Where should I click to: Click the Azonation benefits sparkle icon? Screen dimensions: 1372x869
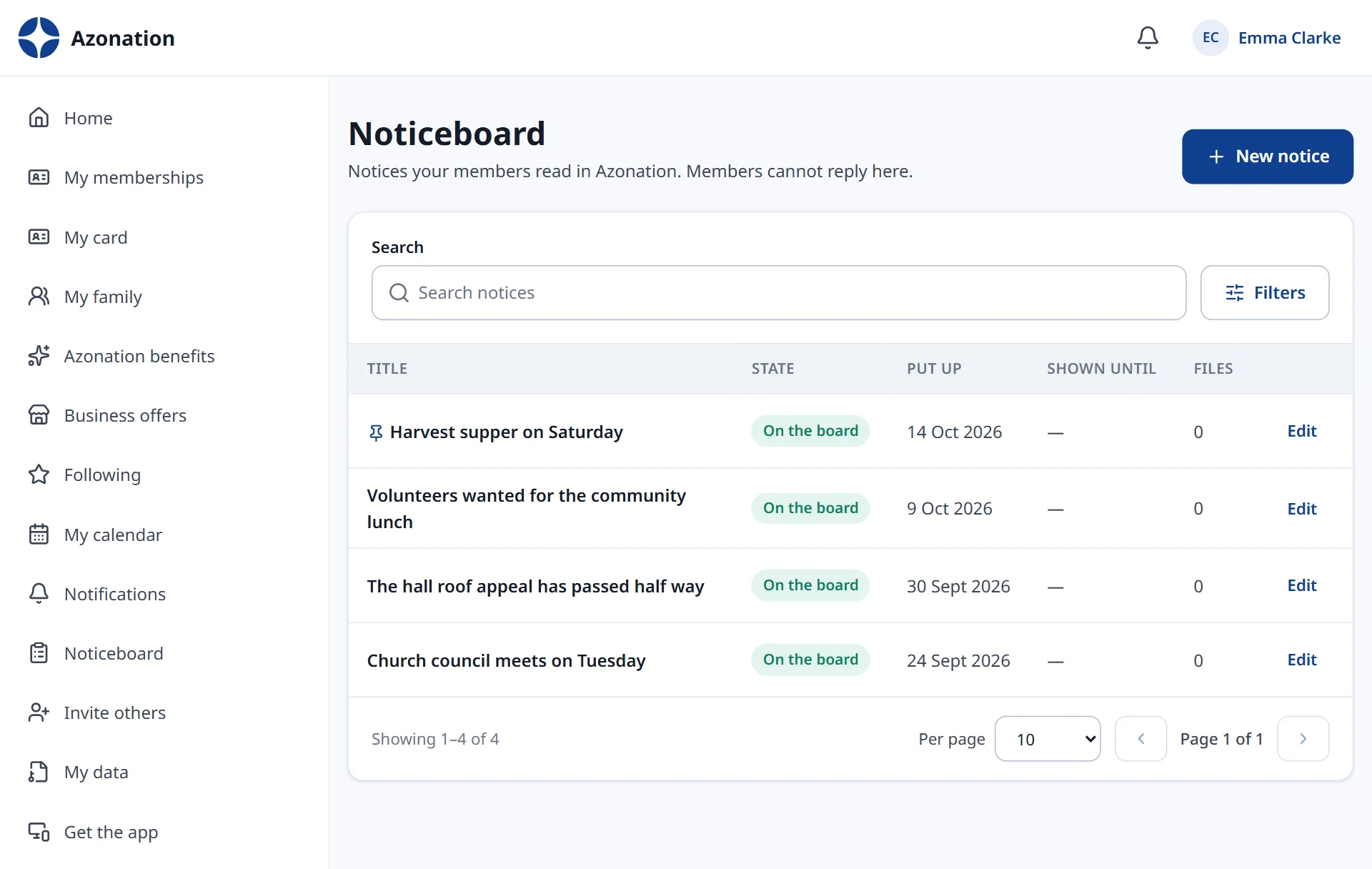coord(39,356)
